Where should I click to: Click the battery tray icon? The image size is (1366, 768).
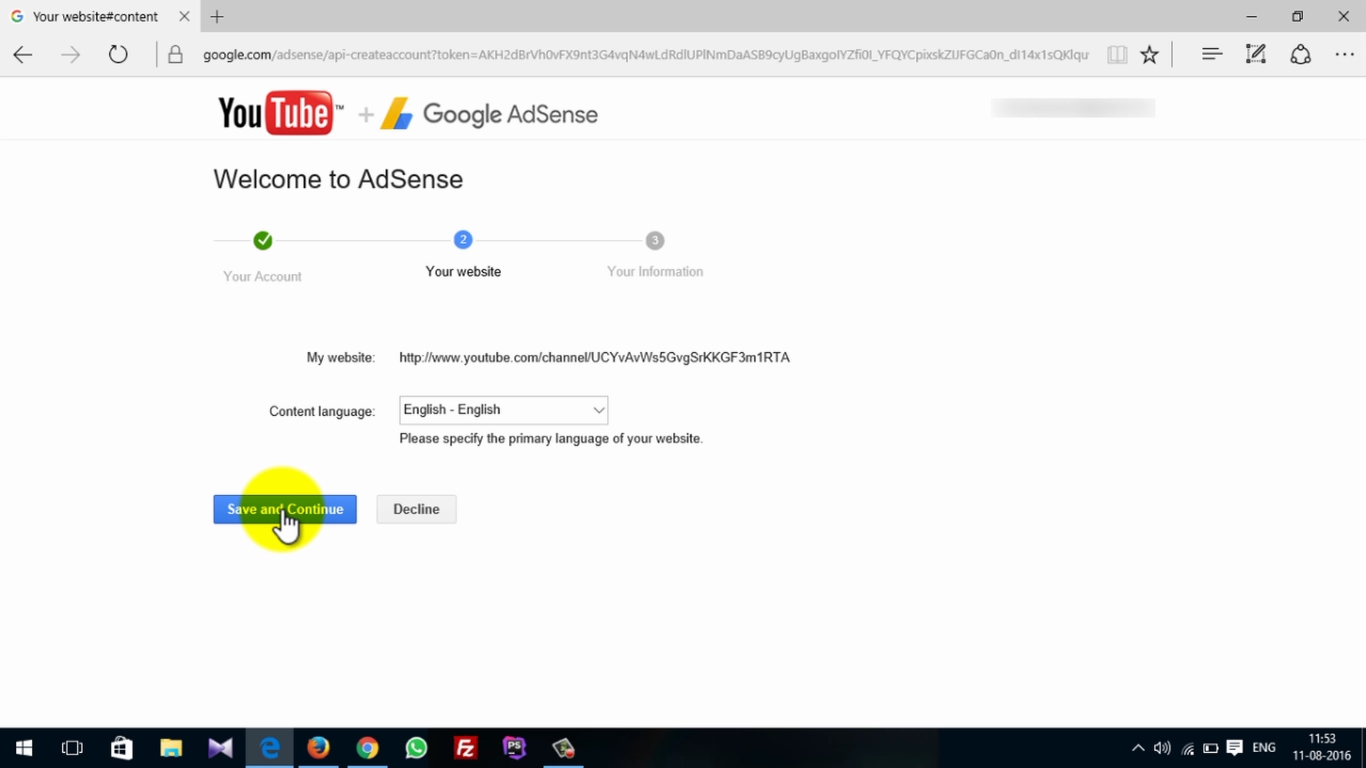(x=1210, y=748)
